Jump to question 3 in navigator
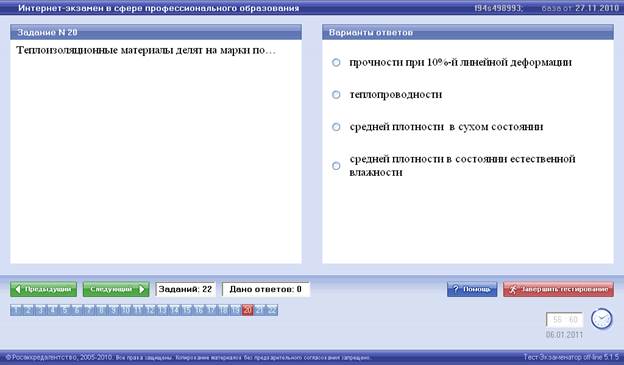 41,310
